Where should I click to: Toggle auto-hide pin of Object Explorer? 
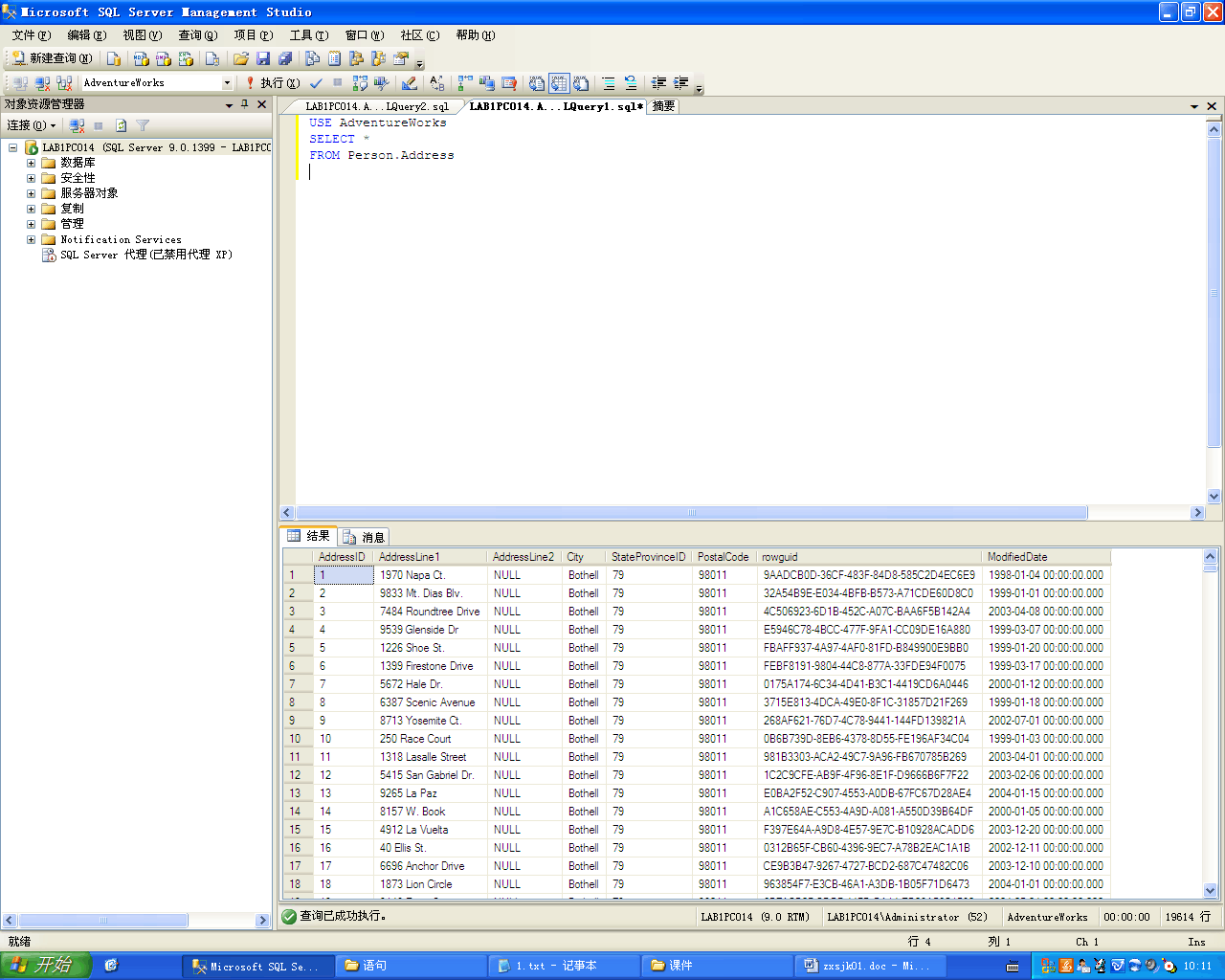click(245, 104)
